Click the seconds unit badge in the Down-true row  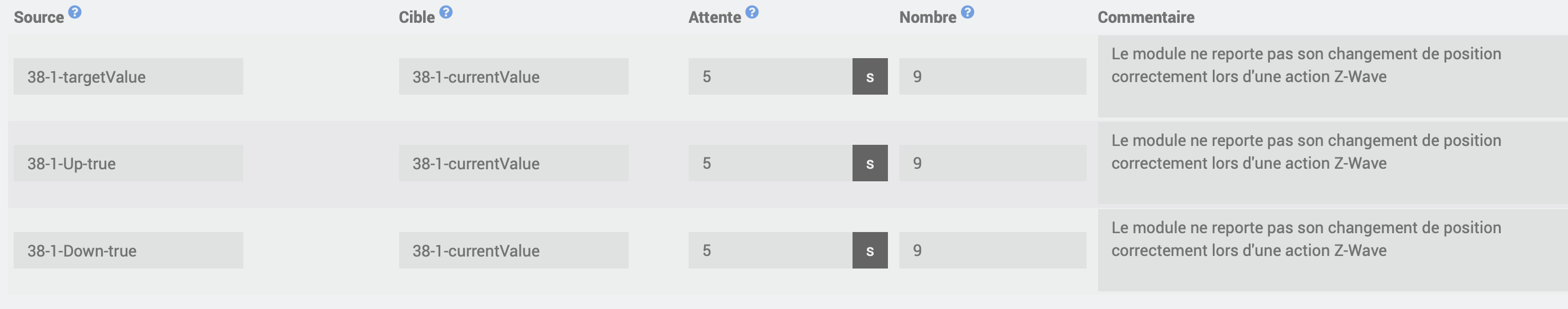[x=870, y=250]
